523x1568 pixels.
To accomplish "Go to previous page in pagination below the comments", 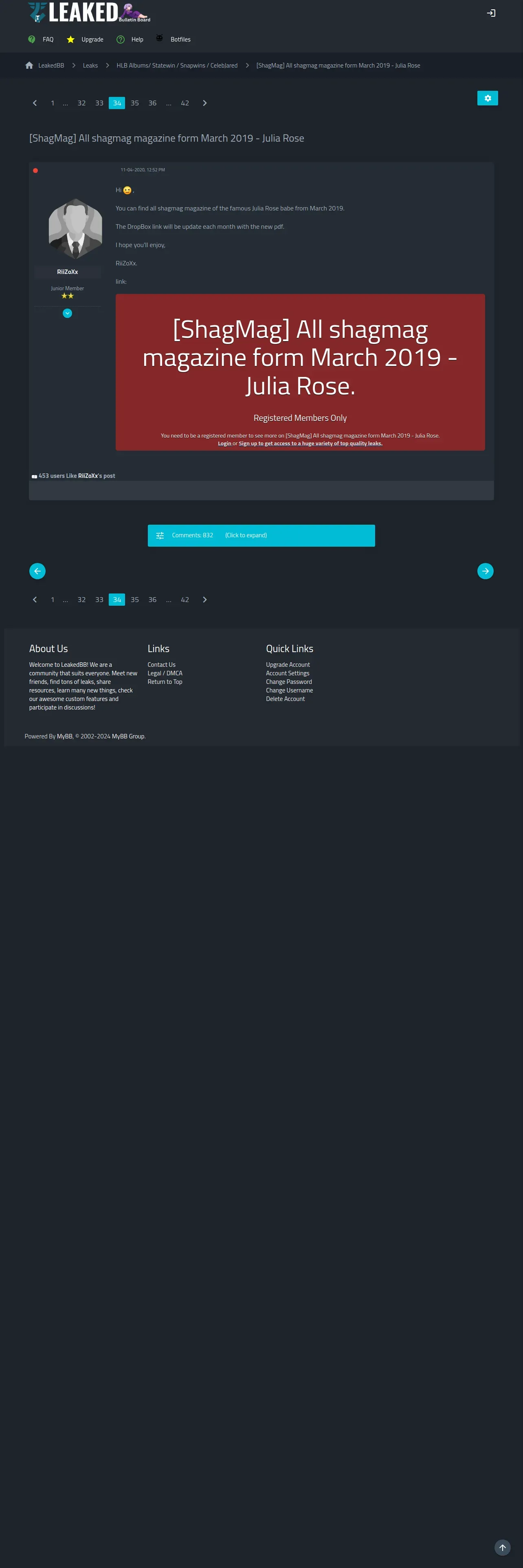I will point(35,600).
